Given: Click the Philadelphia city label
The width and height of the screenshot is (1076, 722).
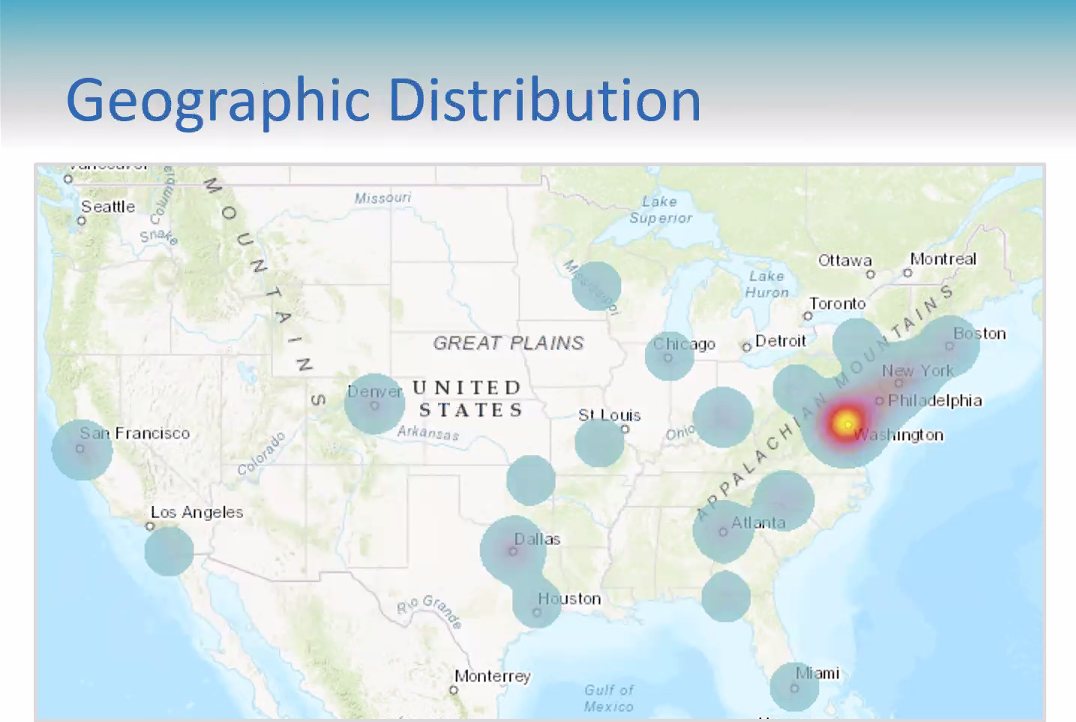Looking at the screenshot, I should pyautogui.click(x=935, y=401).
